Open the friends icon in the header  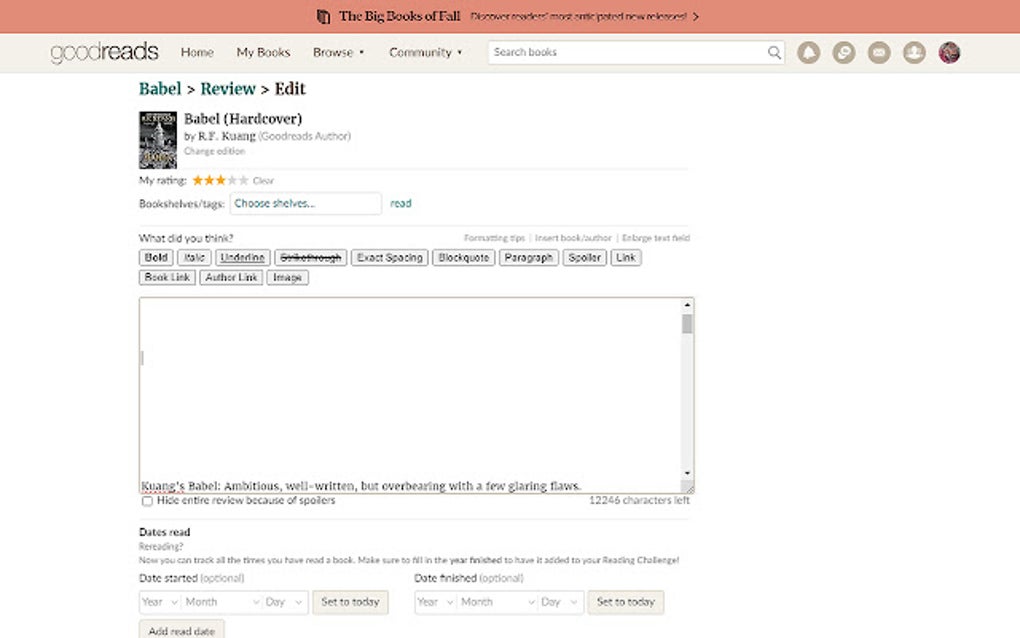pyautogui.click(x=914, y=51)
